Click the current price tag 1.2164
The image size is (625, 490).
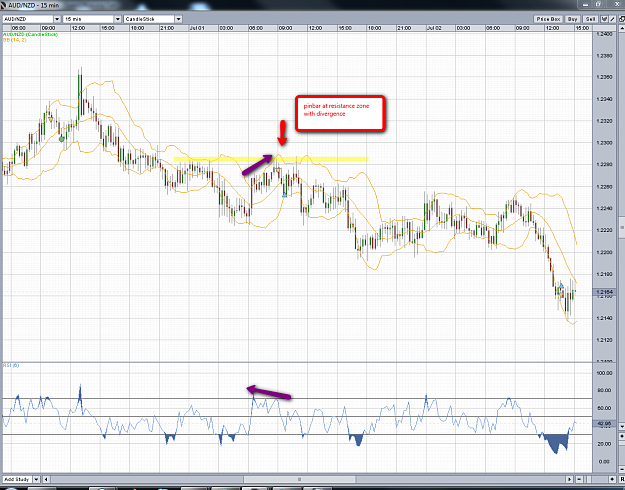coord(605,292)
